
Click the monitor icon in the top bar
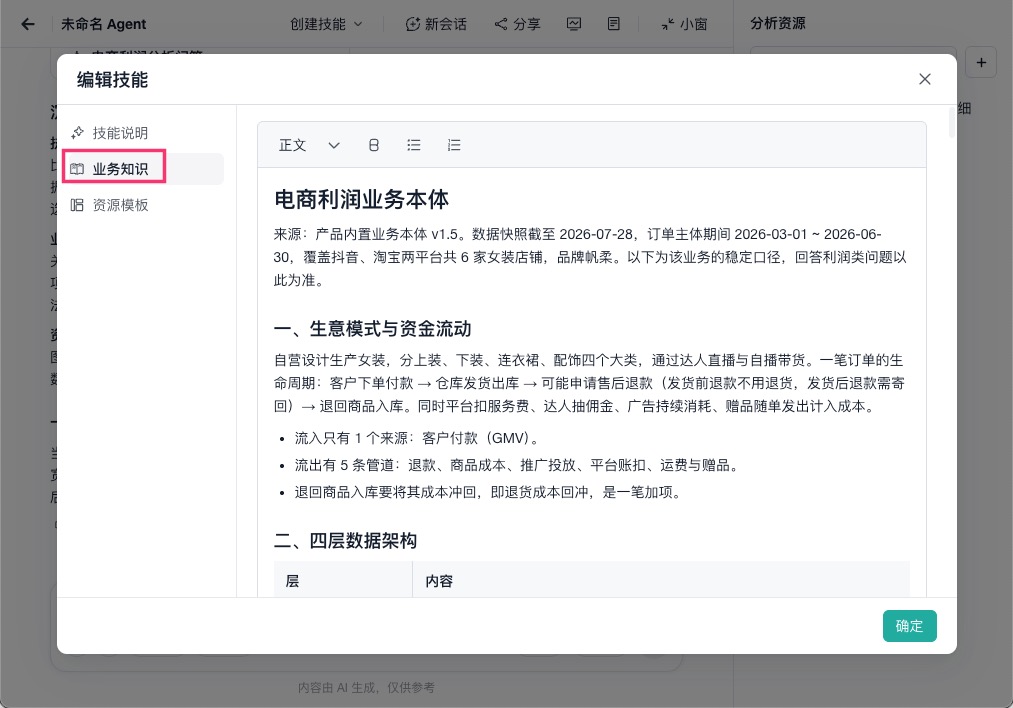tap(574, 25)
